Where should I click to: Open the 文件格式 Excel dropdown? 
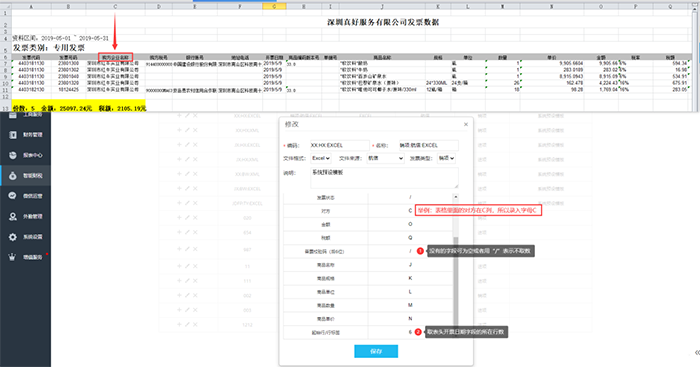pyautogui.click(x=321, y=158)
